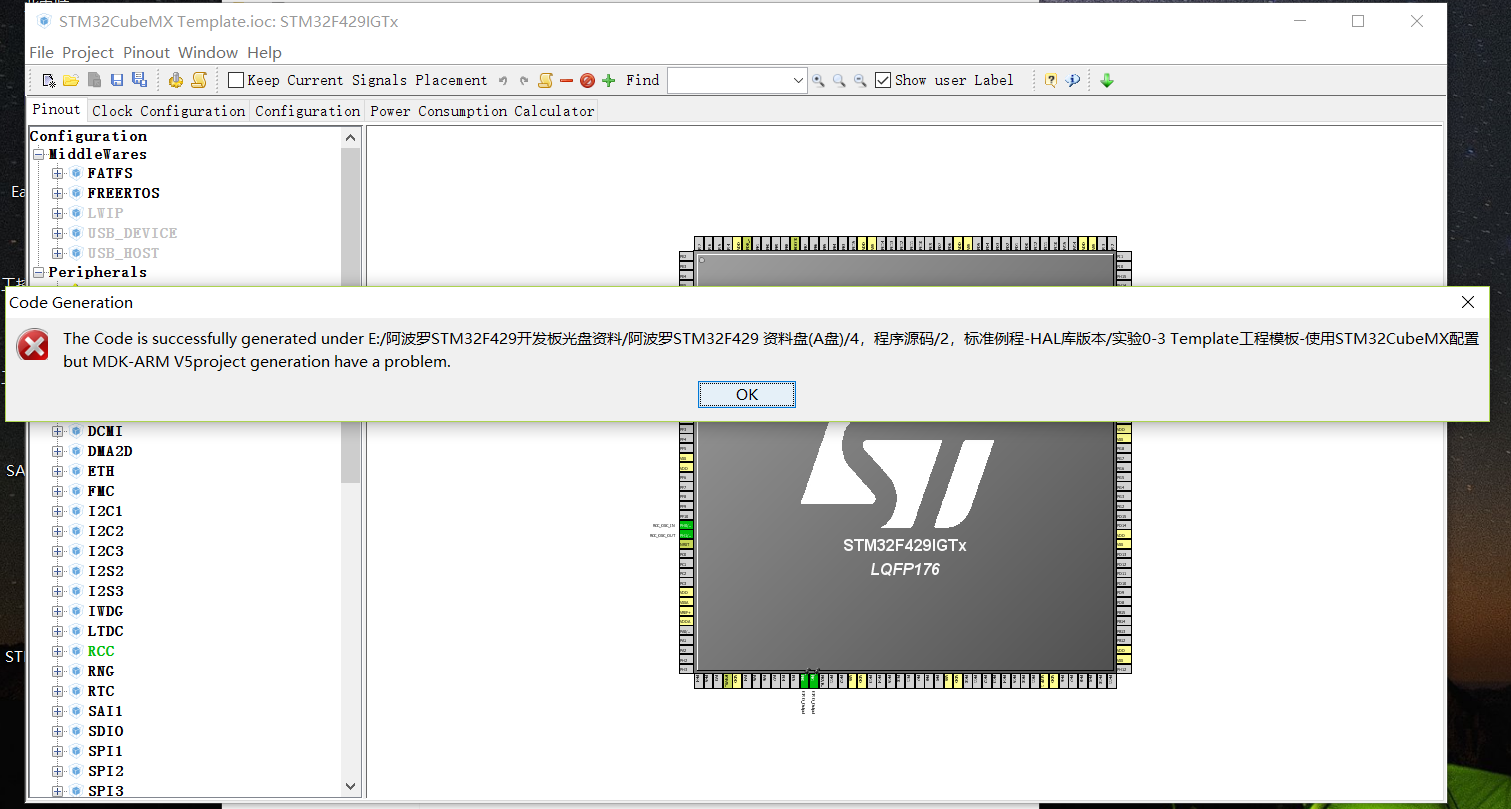Select the LTDC item in the tree
This screenshot has height=809, width=1511.
click(105, 631)
